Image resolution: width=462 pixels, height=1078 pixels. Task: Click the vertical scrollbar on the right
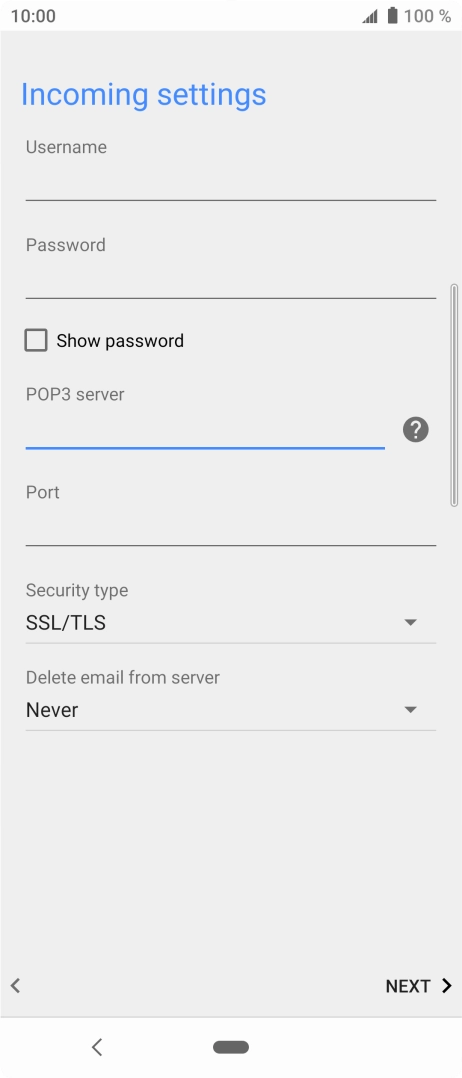[x=454, y=395]
